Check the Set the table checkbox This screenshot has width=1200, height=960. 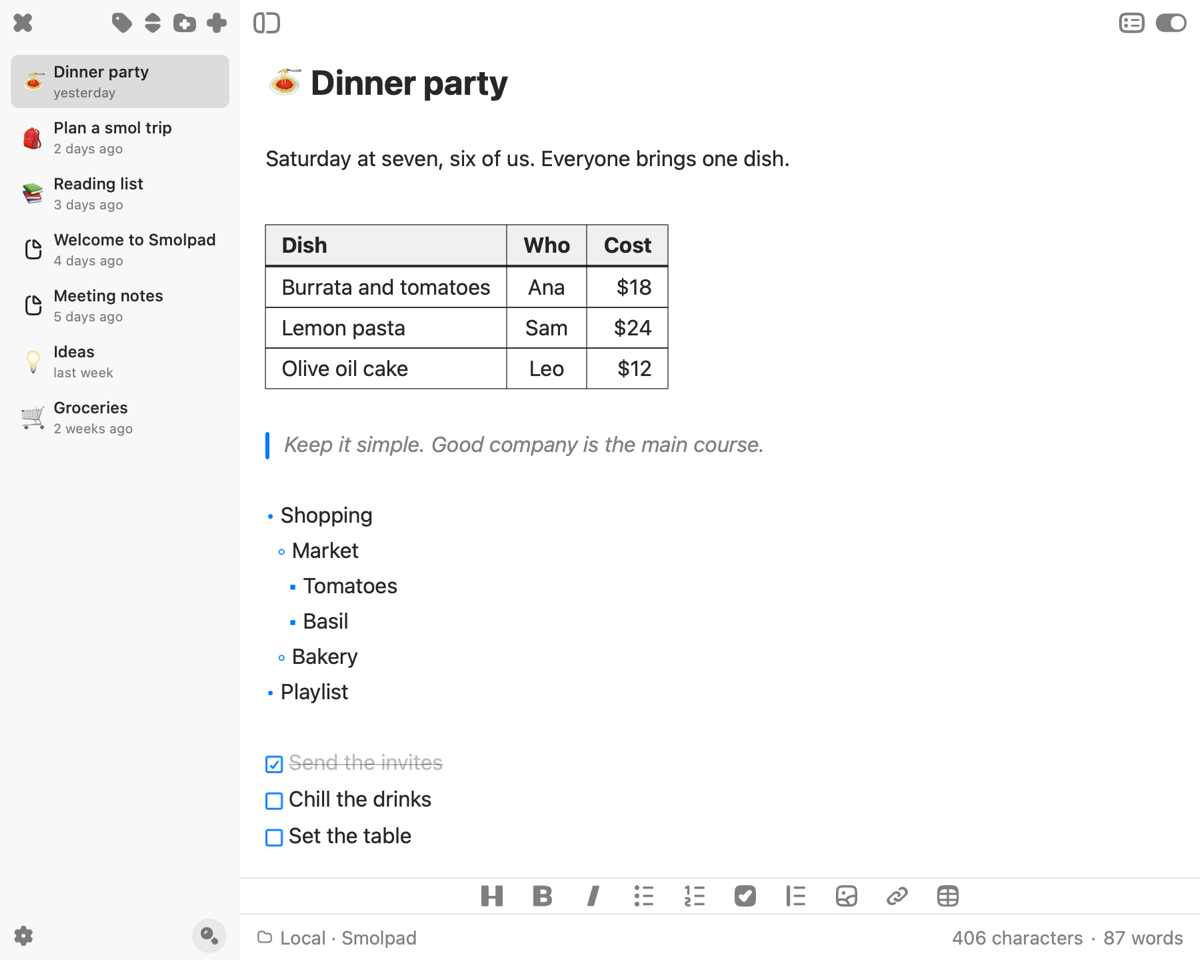pyautogui.click(x=274, y=837)
